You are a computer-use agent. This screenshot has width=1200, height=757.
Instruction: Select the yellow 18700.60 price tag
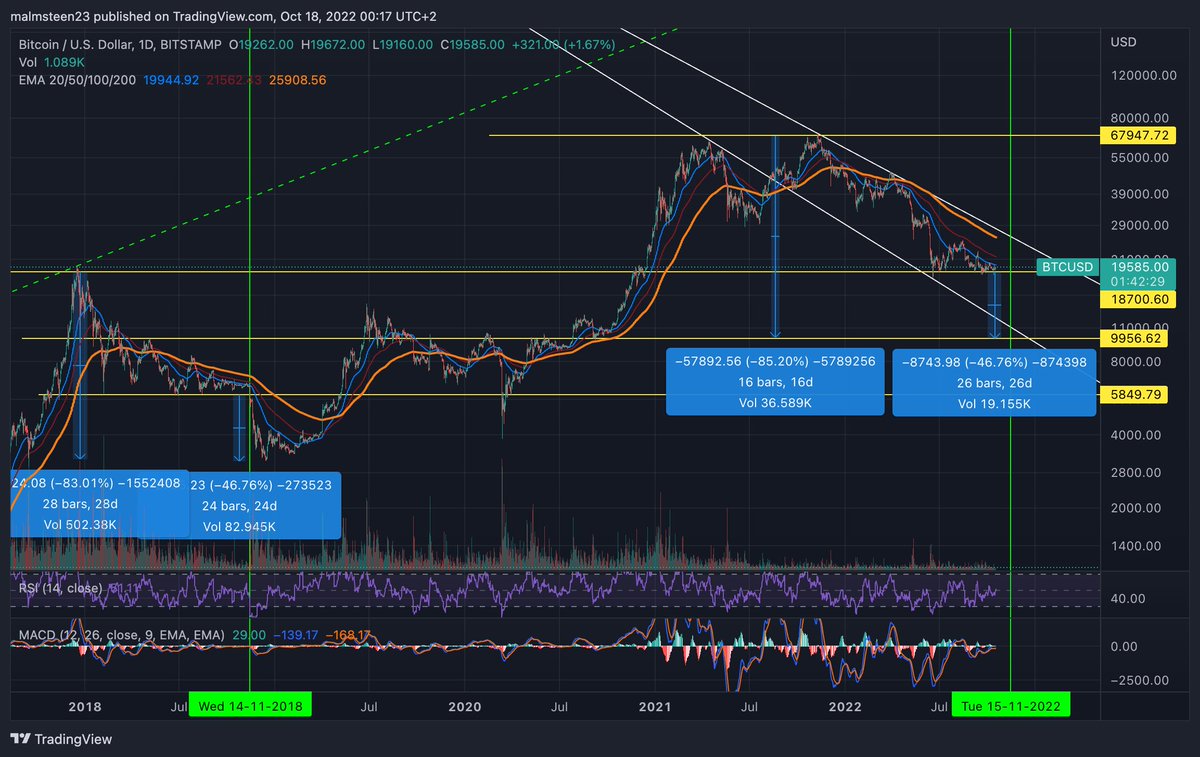coord(1140,299)
